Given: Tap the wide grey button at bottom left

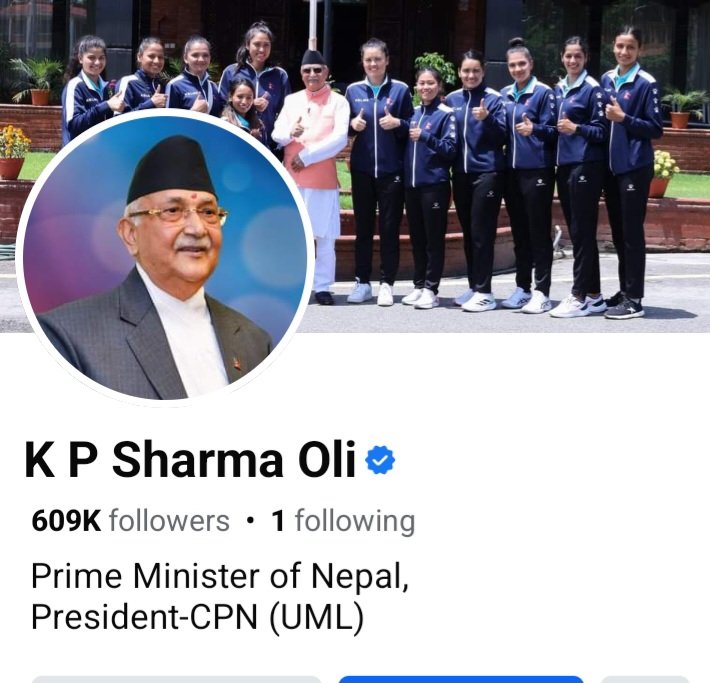Looking at the screenshot, I should click(176, 679).
